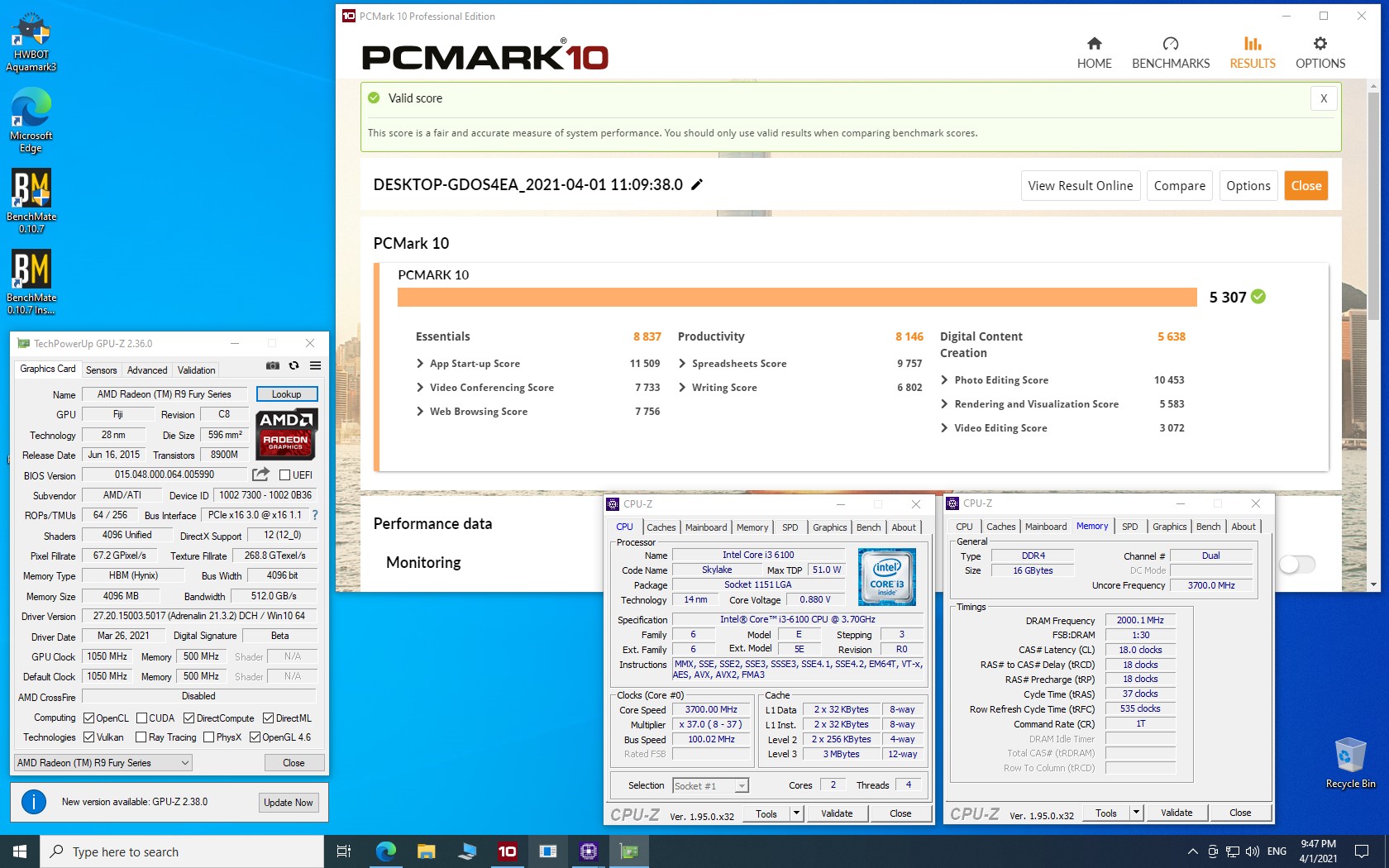This screenshot has width=1389, height=868.
Task: Click the BIOS export share icon in GPU-Z
Action: (260, 474)
